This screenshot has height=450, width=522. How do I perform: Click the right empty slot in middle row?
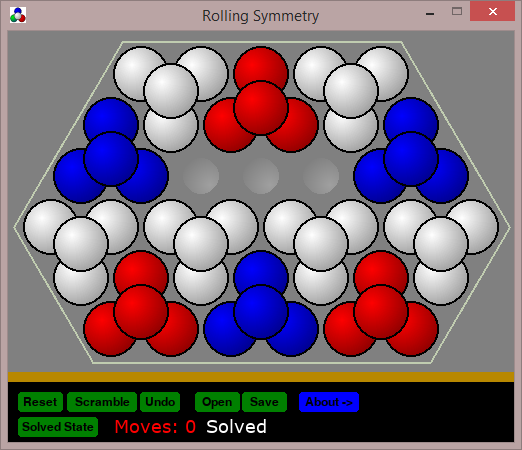pyautogui.click(x=321, y=176)
